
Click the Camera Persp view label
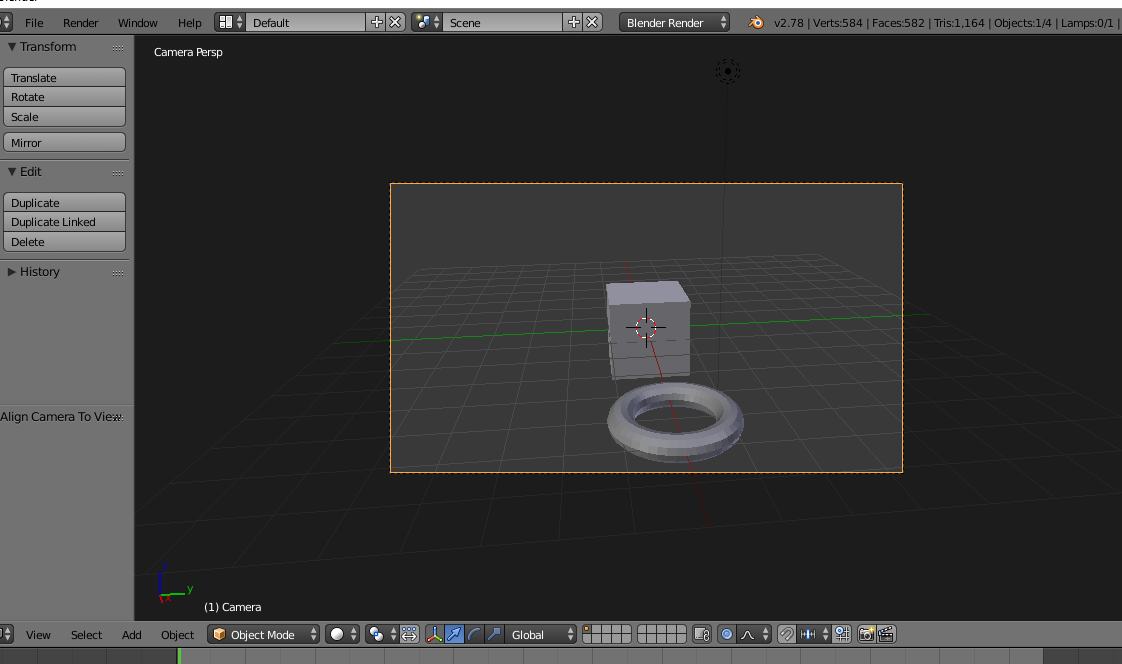(x=188, y=52)
